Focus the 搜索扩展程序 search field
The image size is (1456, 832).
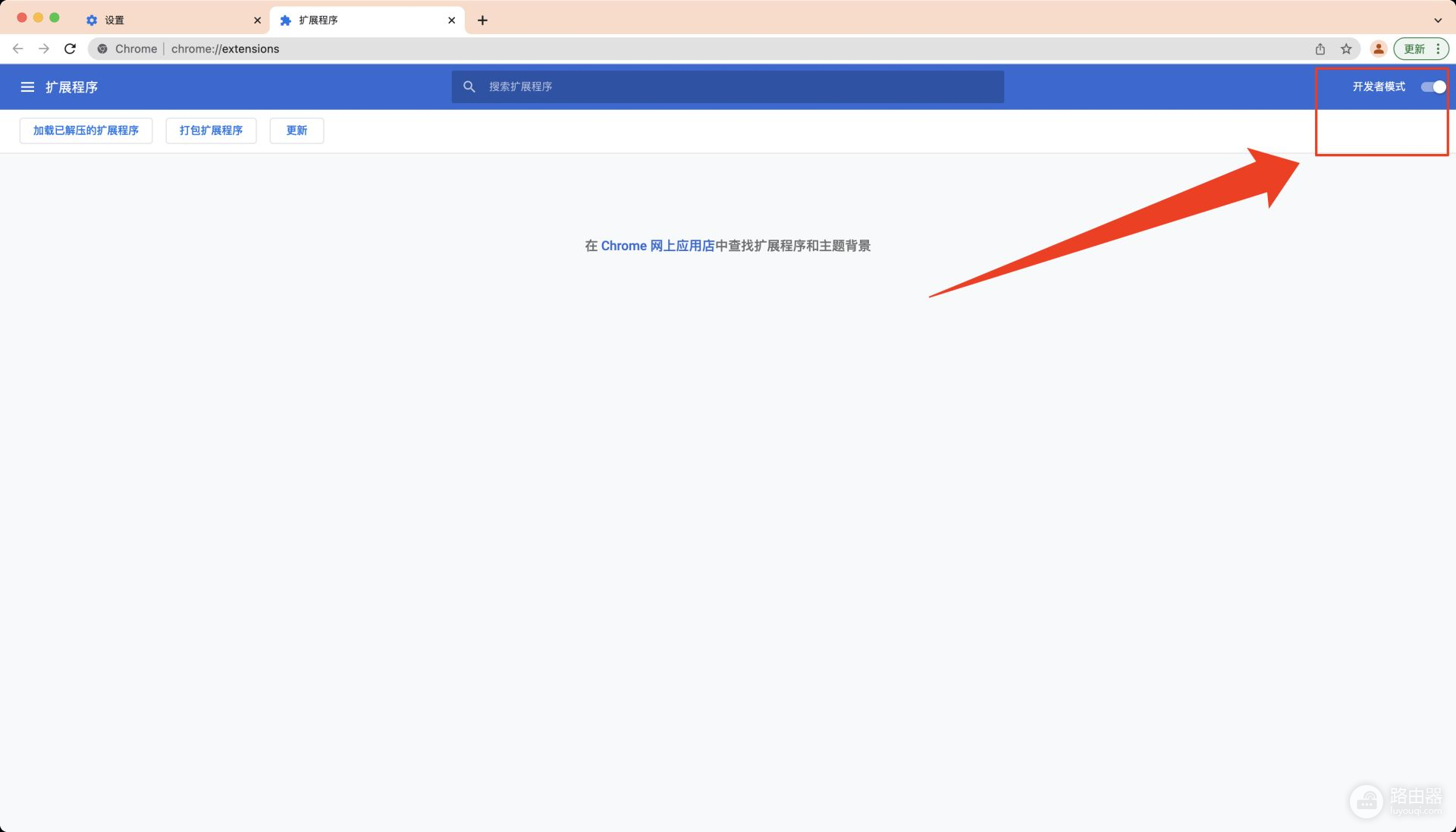pyautogui.click(x=727, y=86)
